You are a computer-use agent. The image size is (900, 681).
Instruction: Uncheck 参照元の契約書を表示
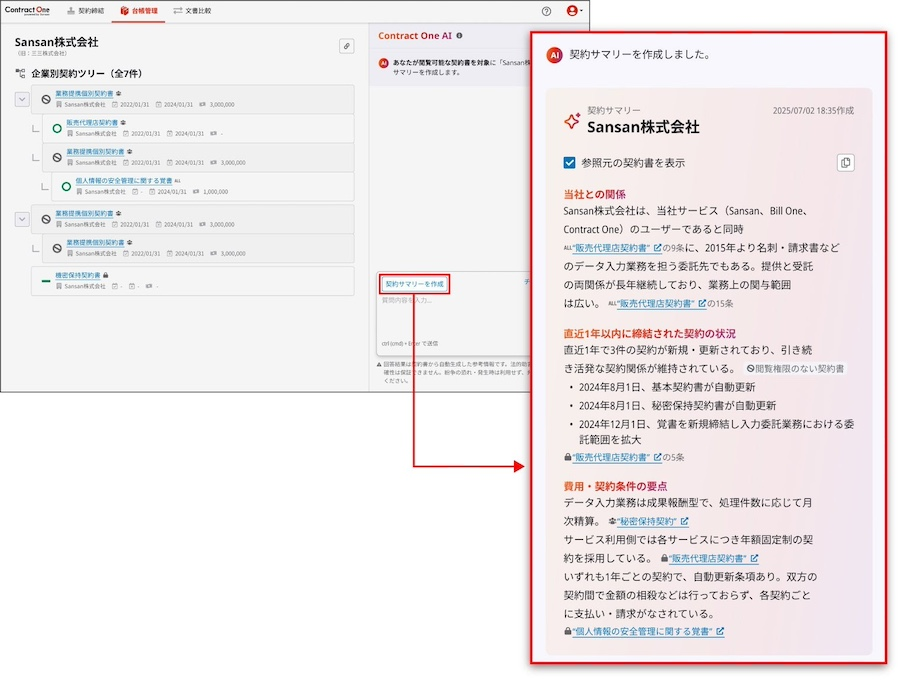[568, 161]
